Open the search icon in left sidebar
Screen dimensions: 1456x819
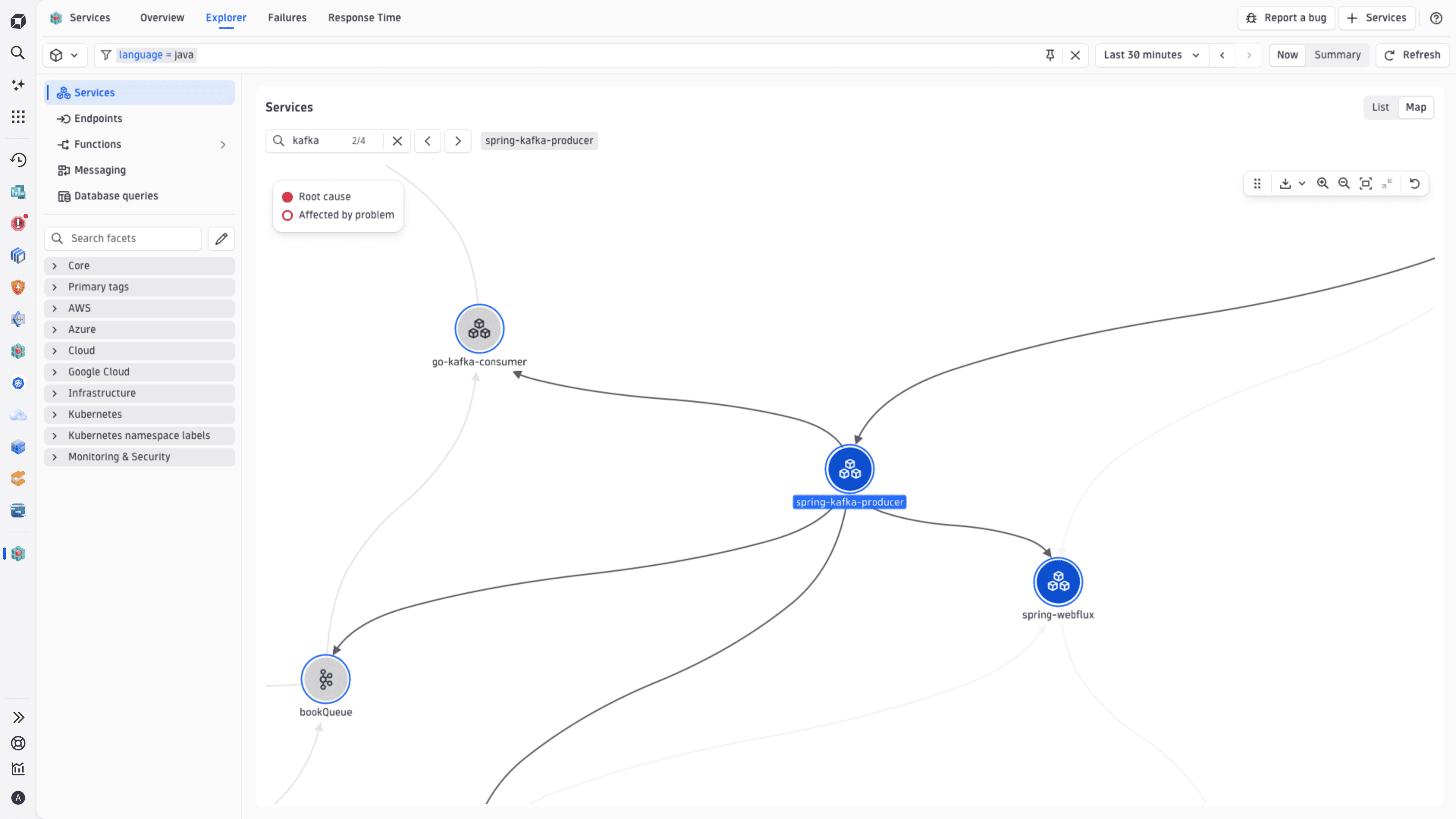coord(18,53)
